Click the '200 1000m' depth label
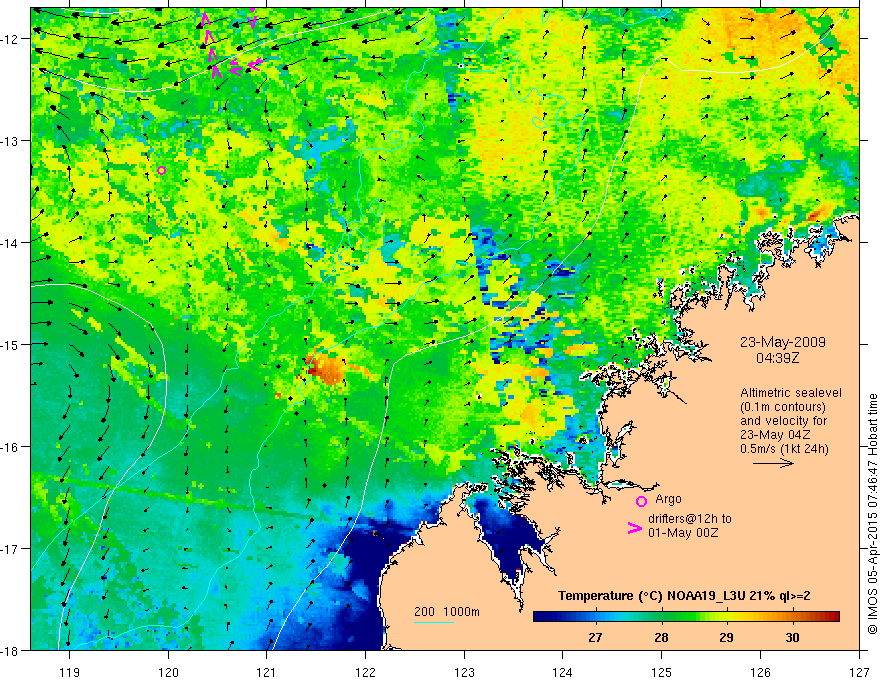 tap(447, 612)
